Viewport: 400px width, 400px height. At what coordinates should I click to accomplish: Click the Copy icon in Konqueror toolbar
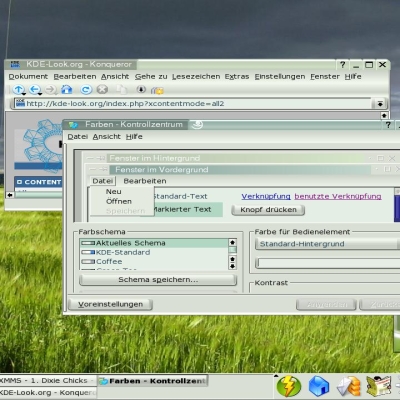pos(121,89)
